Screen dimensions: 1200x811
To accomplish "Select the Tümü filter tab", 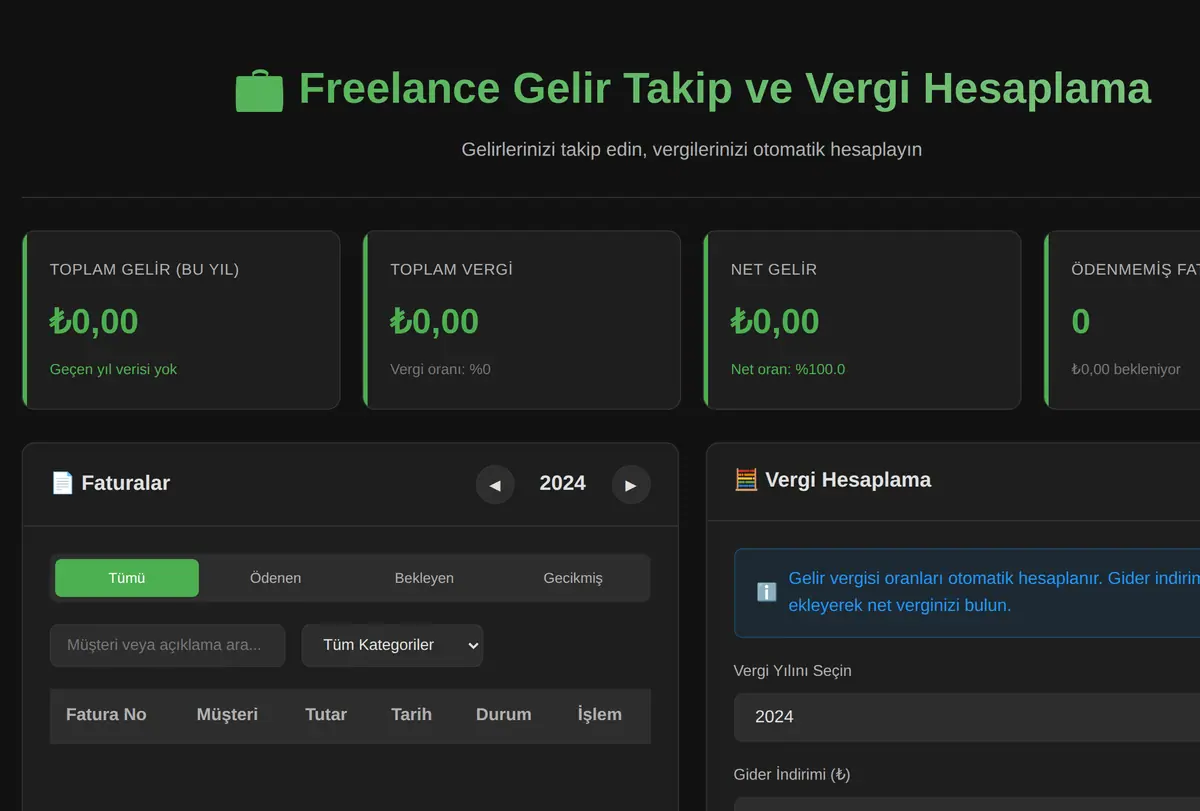I will tap(127, 578).
